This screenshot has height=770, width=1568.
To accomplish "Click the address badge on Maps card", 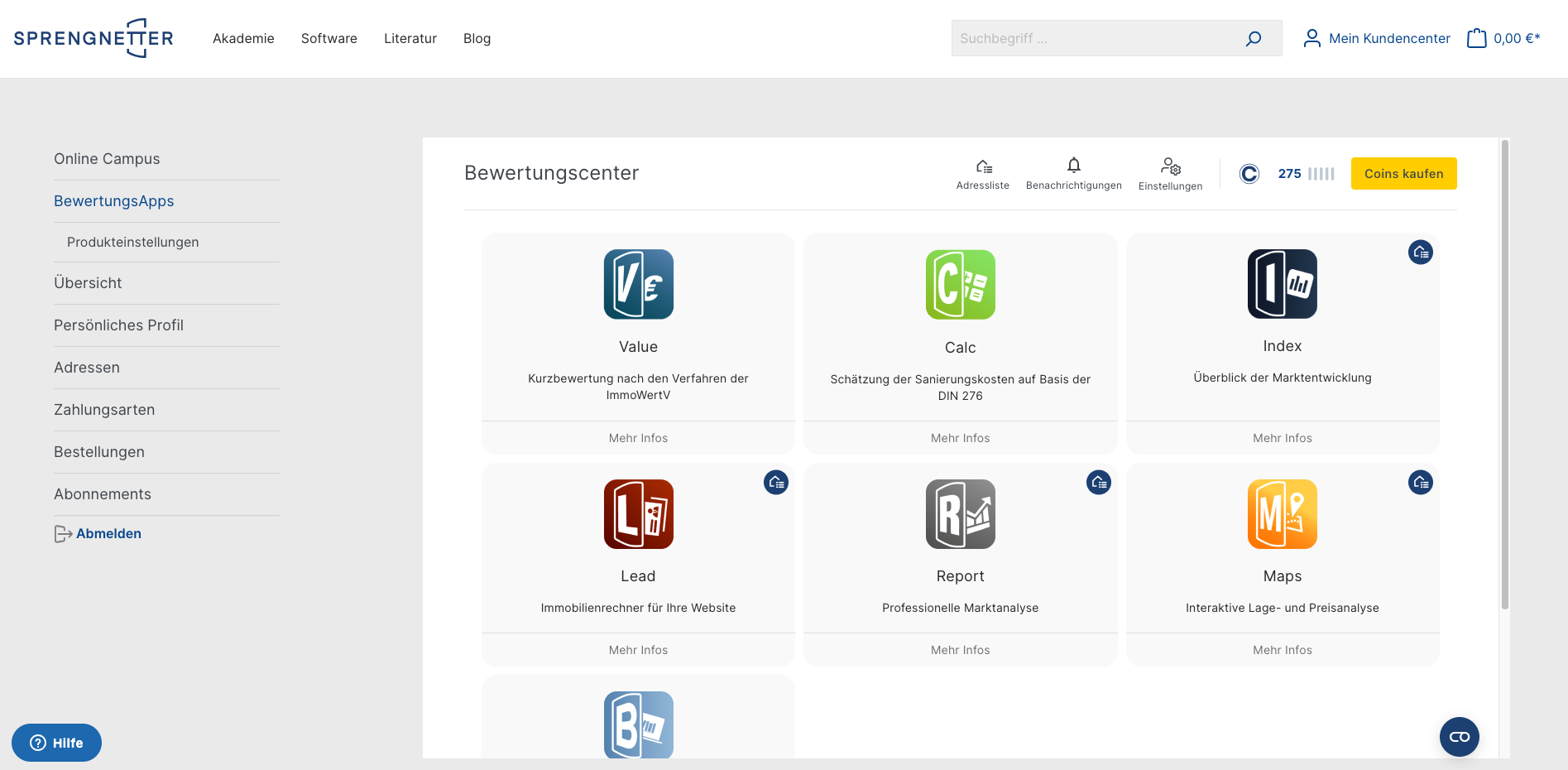I will click(x=1421, y=483).
